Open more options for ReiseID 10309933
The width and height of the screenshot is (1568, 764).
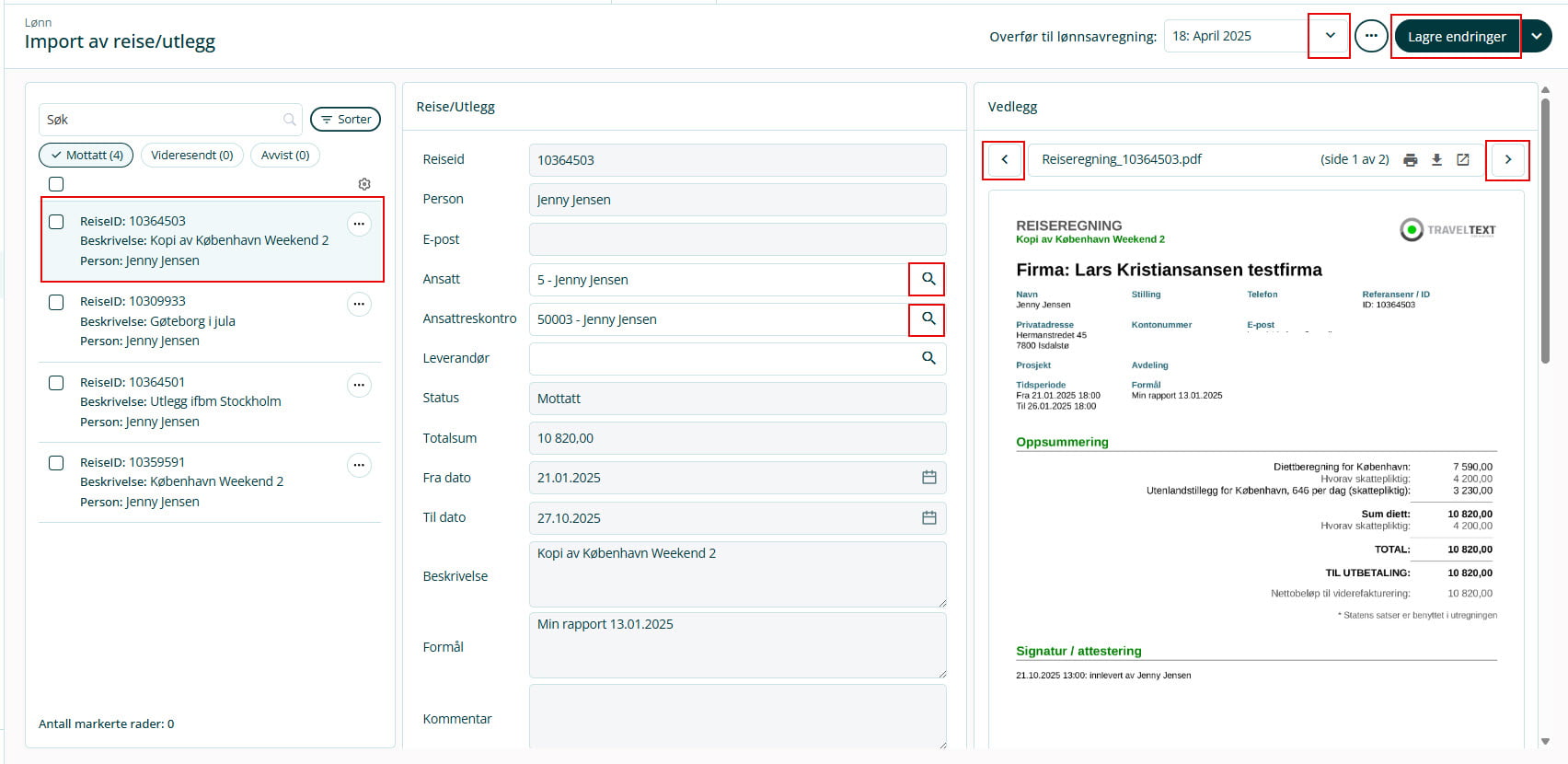click(x=359, y=304)
